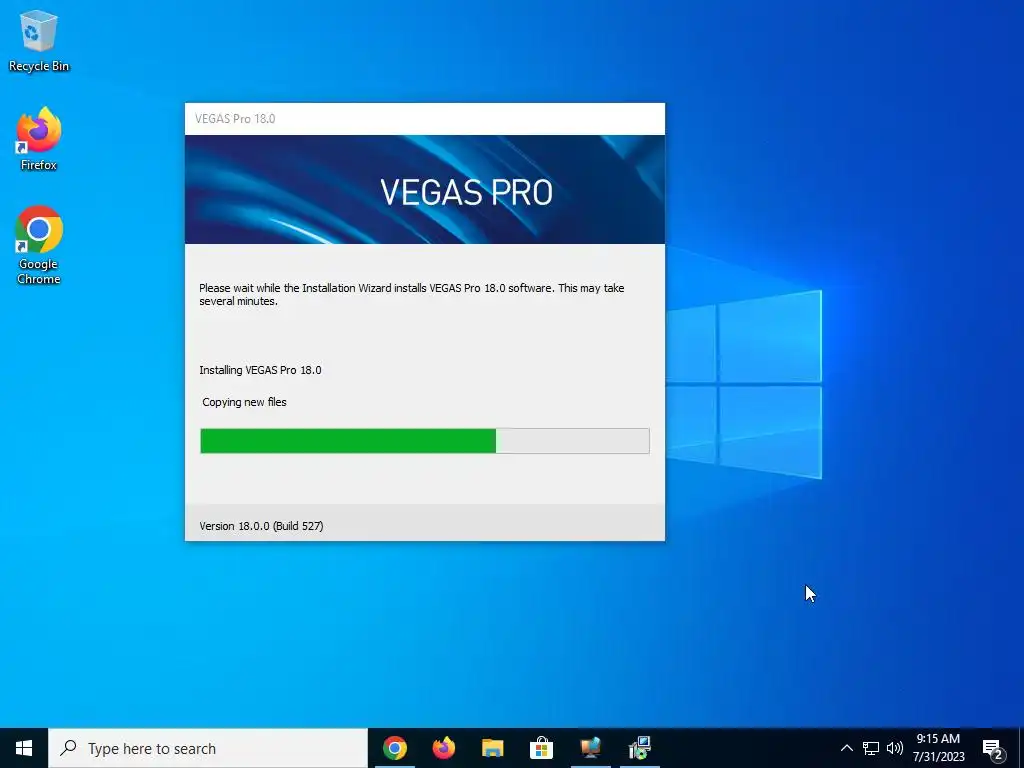
Task: Select the Google Chrome desktop shortcut
Action: point(39,245)
